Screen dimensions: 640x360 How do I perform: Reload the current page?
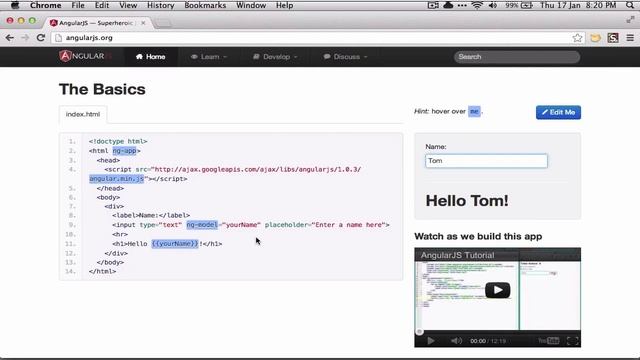click(40, 38)
